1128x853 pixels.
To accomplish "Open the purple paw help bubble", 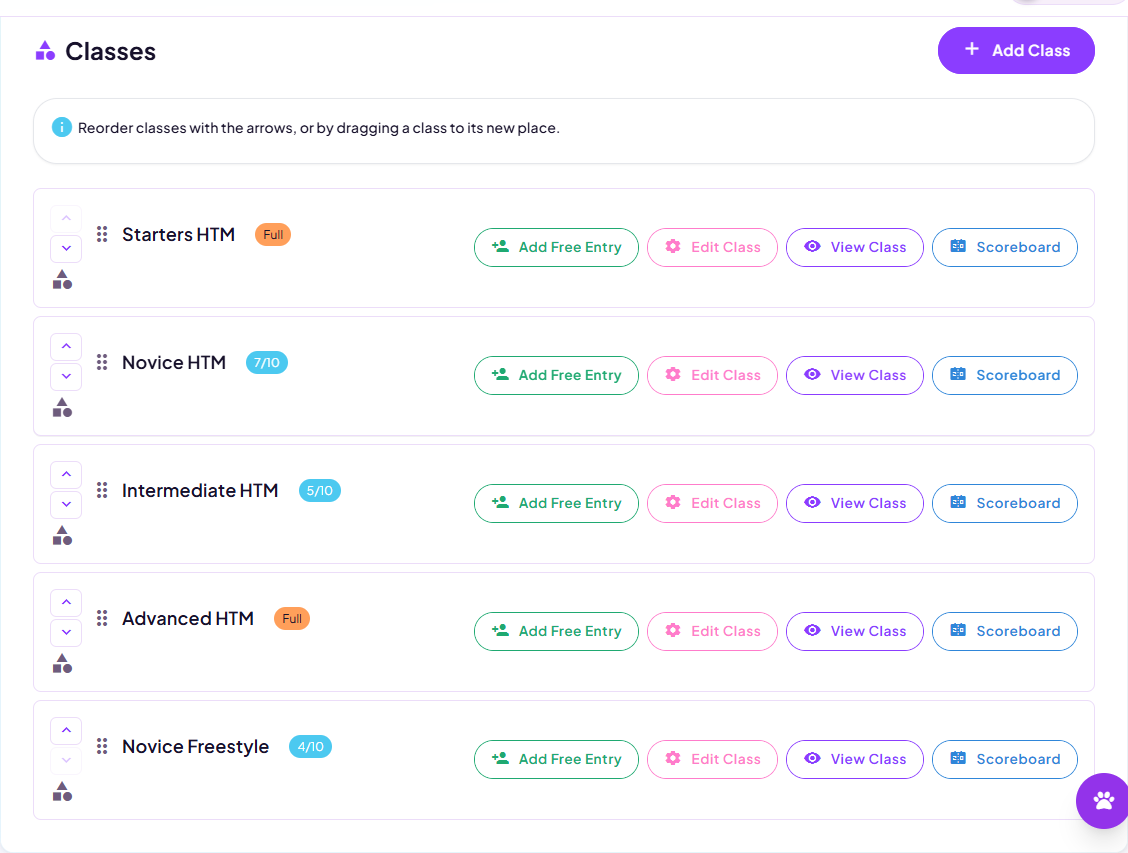I will pos(1103,800).
